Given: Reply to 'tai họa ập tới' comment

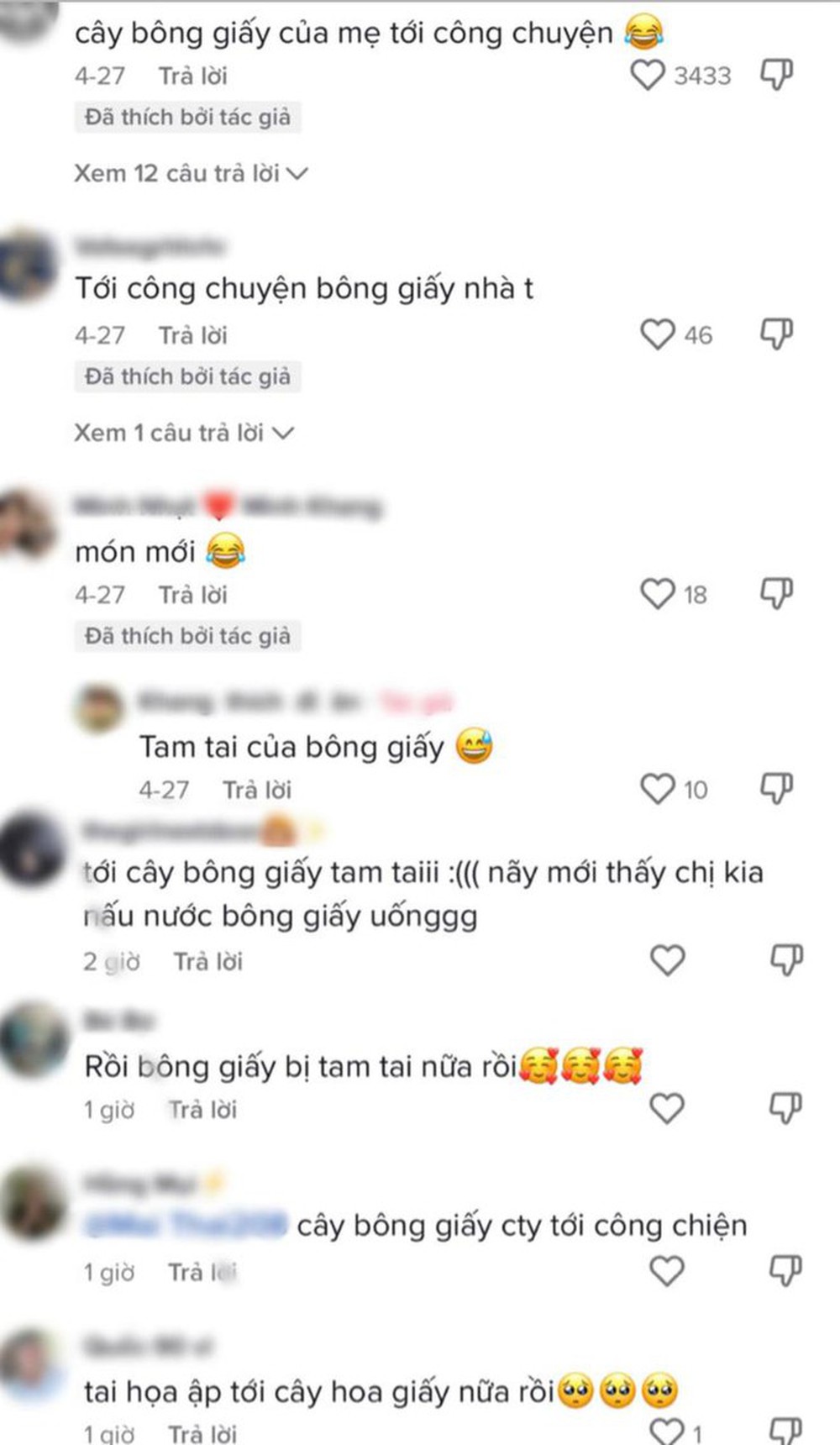Looking at the screenshot, I should [x=202, y=1433].
